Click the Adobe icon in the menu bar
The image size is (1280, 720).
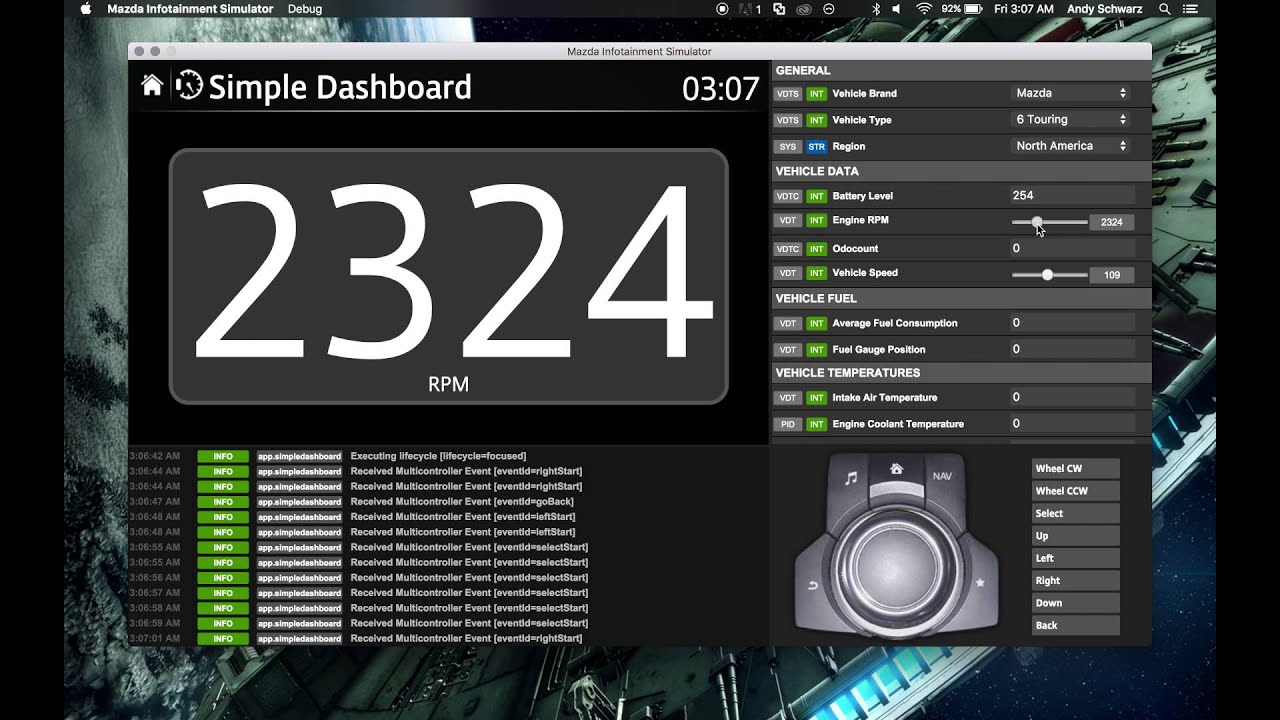pos(749,9)
